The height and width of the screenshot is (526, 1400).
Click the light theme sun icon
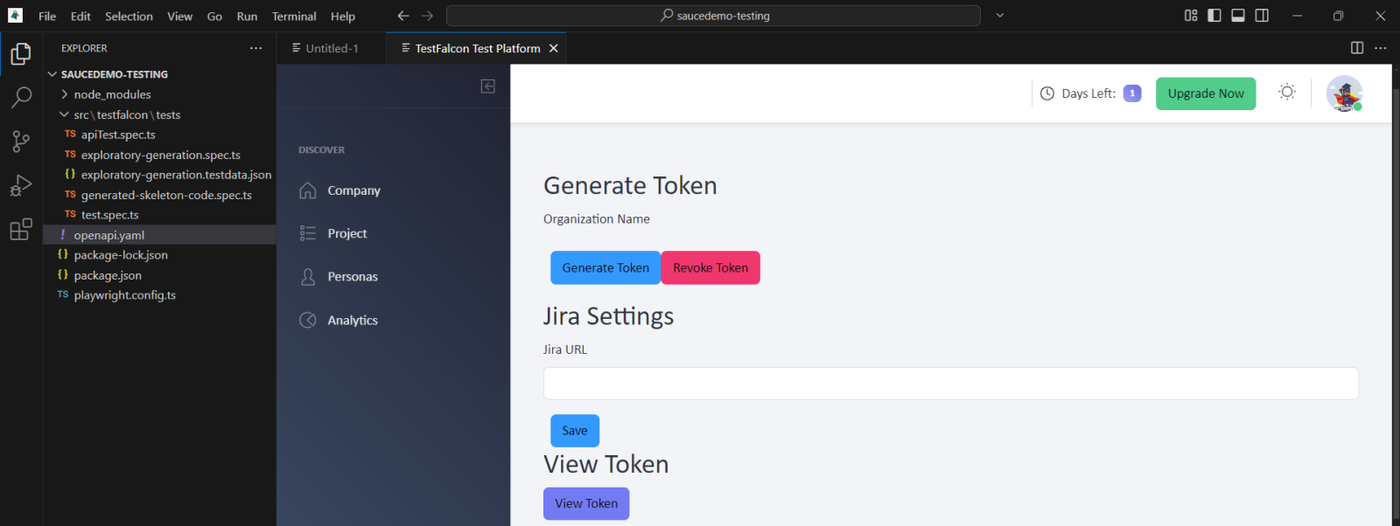point(1287,93)
